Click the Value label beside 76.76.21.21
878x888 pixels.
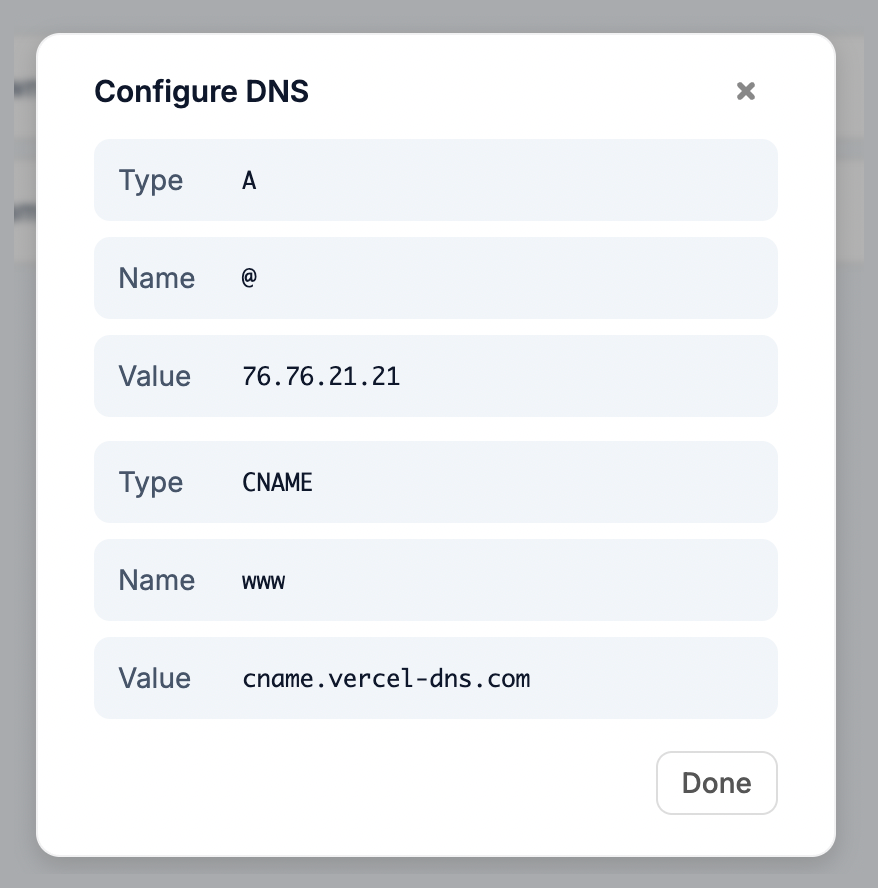pos(154,376)
